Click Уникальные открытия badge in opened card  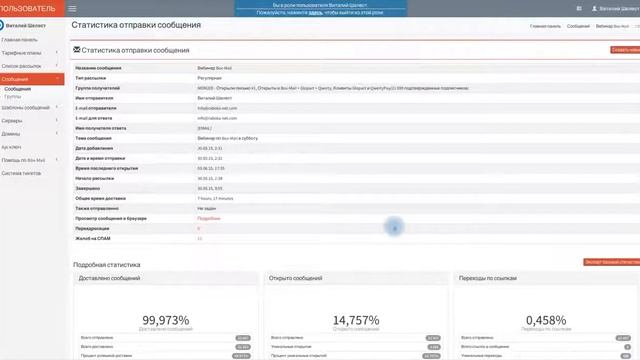coord(433,347)
